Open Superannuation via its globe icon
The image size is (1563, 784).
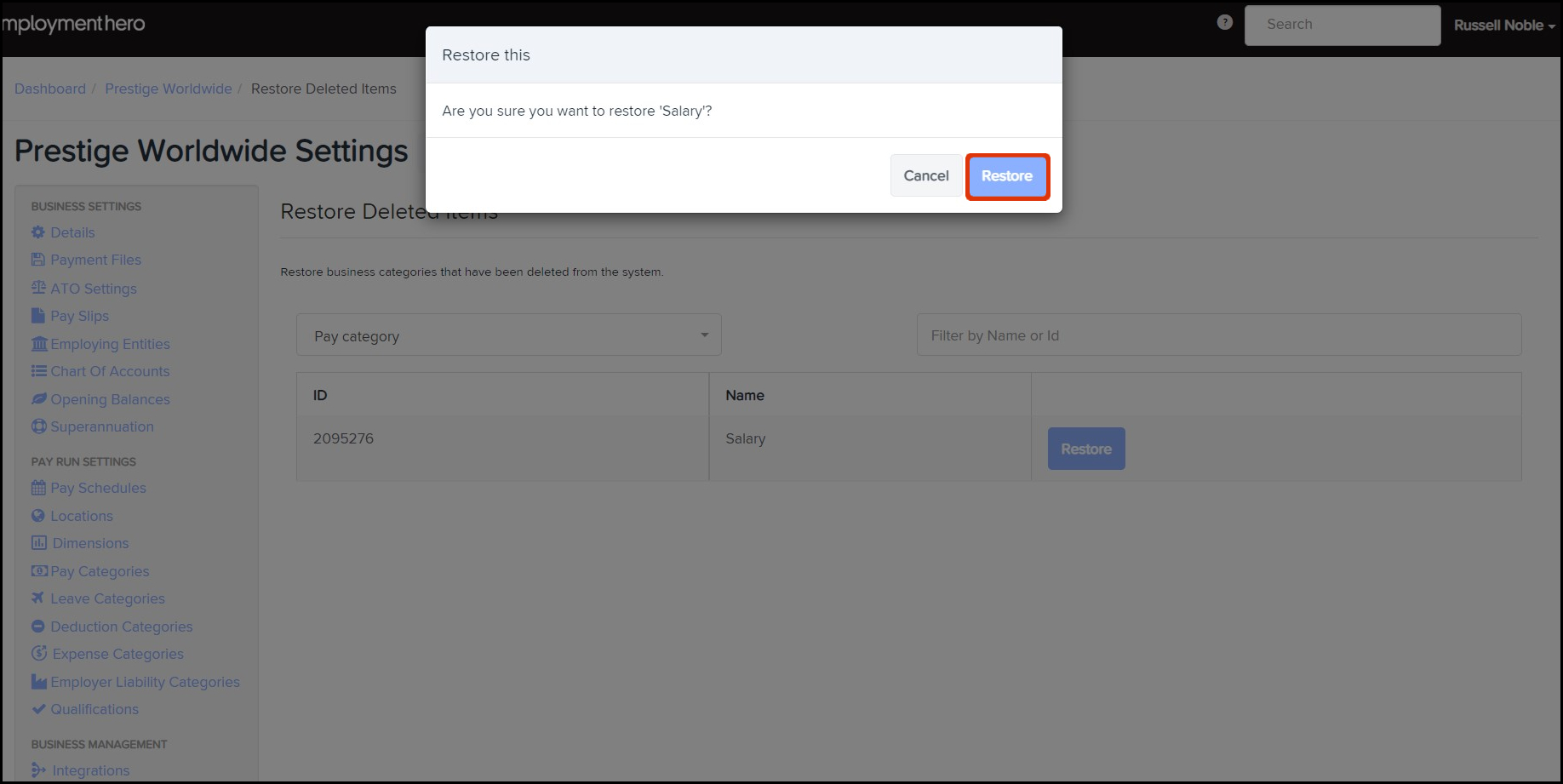click(38, 426)
